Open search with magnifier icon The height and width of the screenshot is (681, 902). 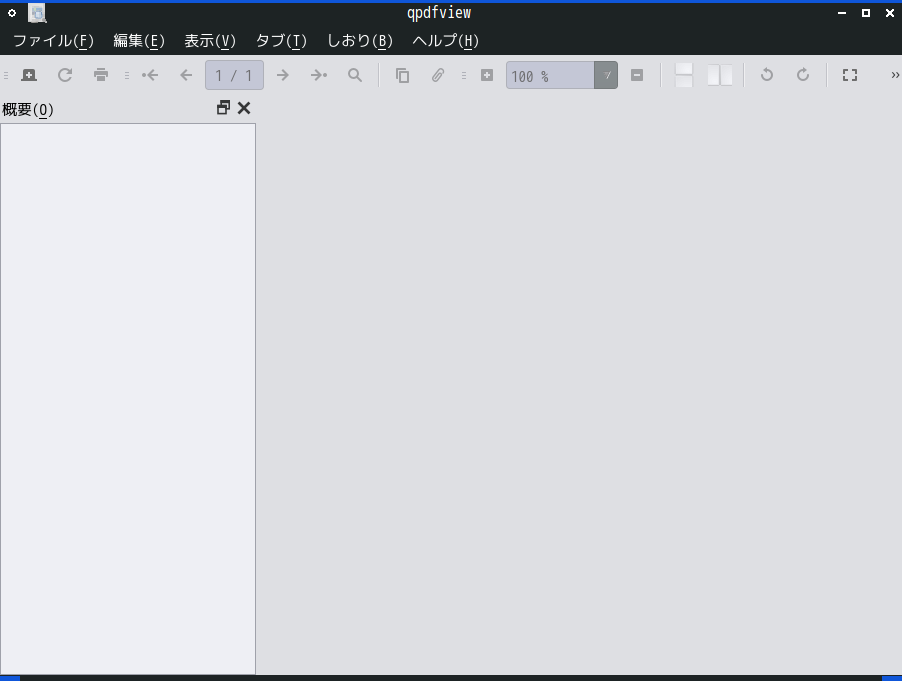click(355, 75)
